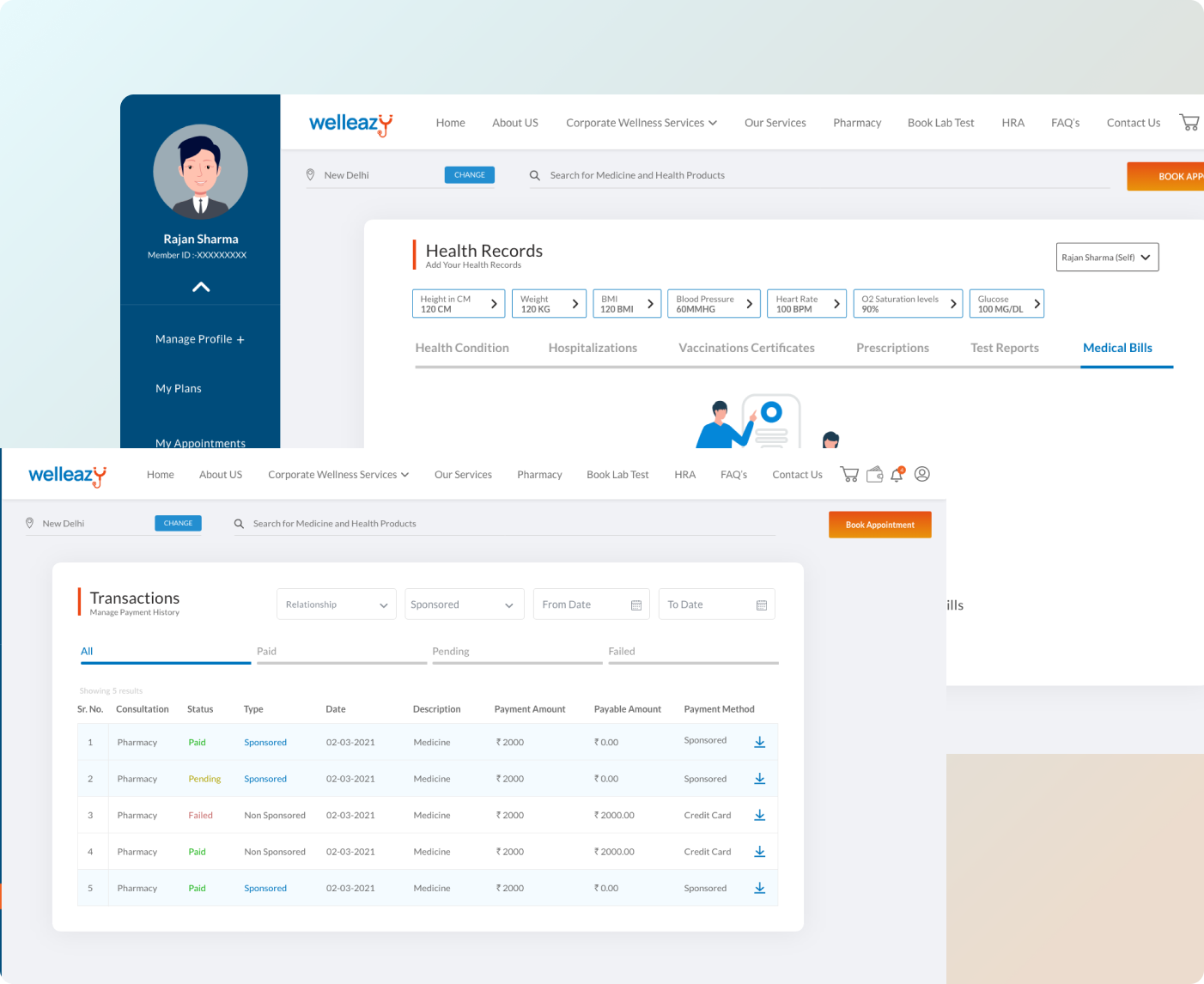Open O2 Saturation levels card
The image size is (1204, 984).
pyautogui.click(x=909, y=304)
